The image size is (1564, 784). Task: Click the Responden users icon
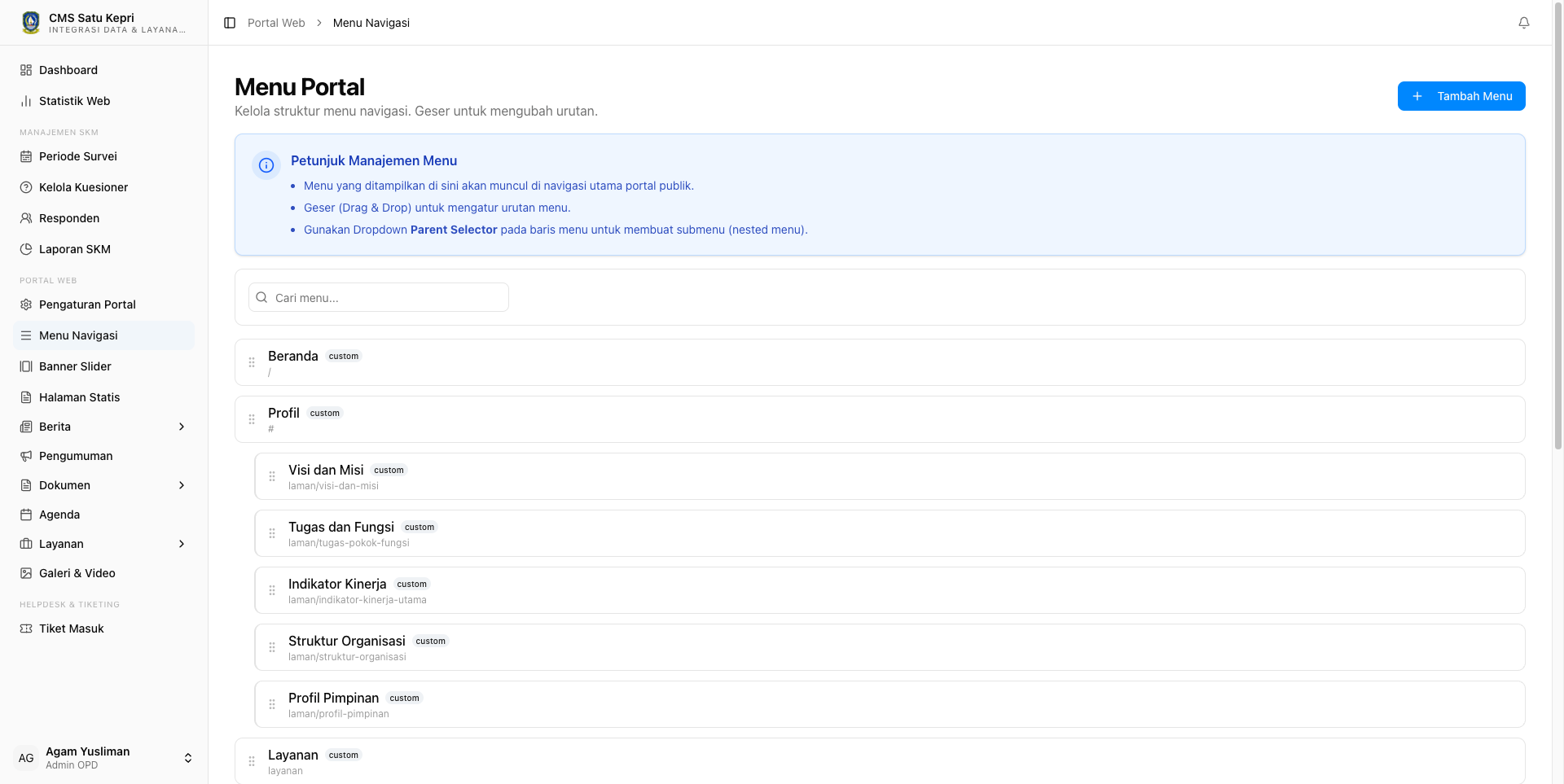[26, 218]
